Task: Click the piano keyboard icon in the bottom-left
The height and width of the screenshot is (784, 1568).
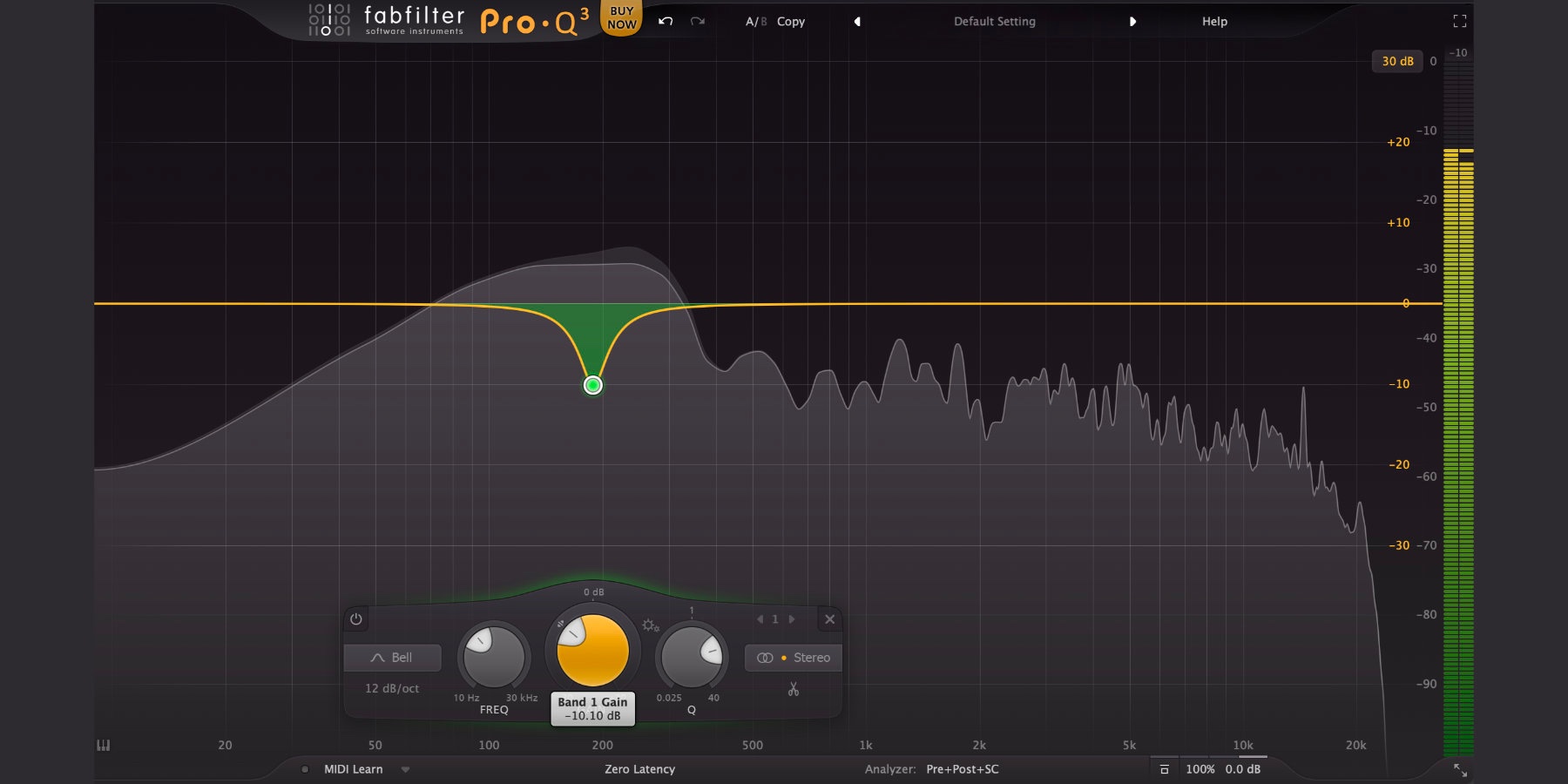Action: 103,746
